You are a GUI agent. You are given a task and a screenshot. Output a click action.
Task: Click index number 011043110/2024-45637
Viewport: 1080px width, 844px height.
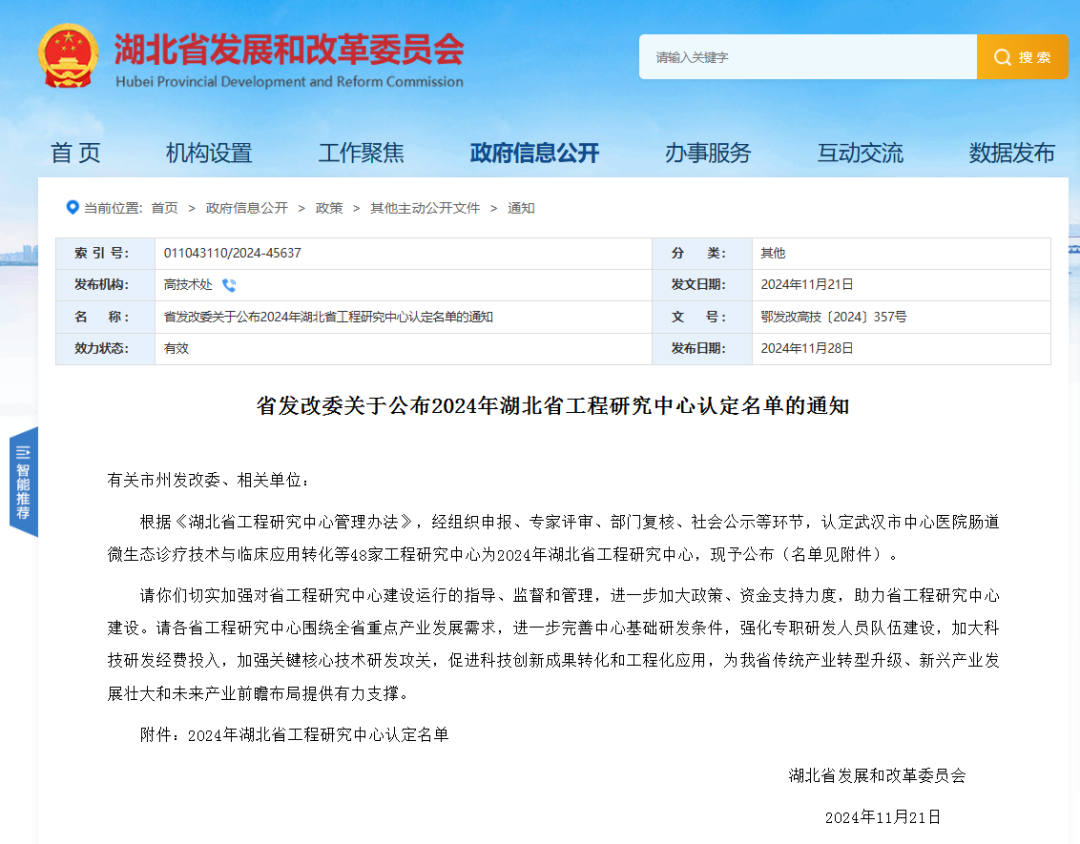pyautogui.click(x=232, y=253)
